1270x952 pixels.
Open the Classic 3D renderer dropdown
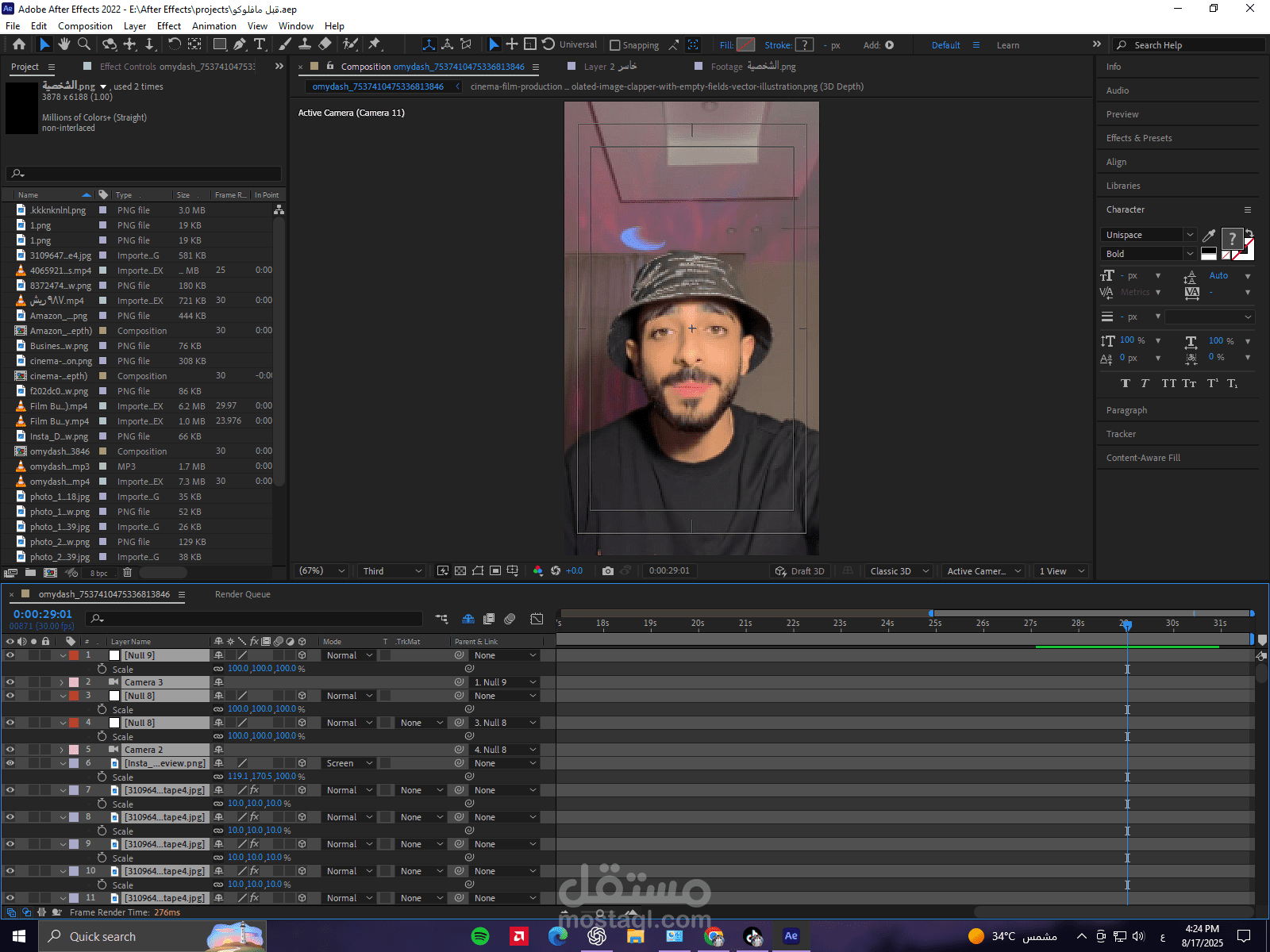[899, 571]
